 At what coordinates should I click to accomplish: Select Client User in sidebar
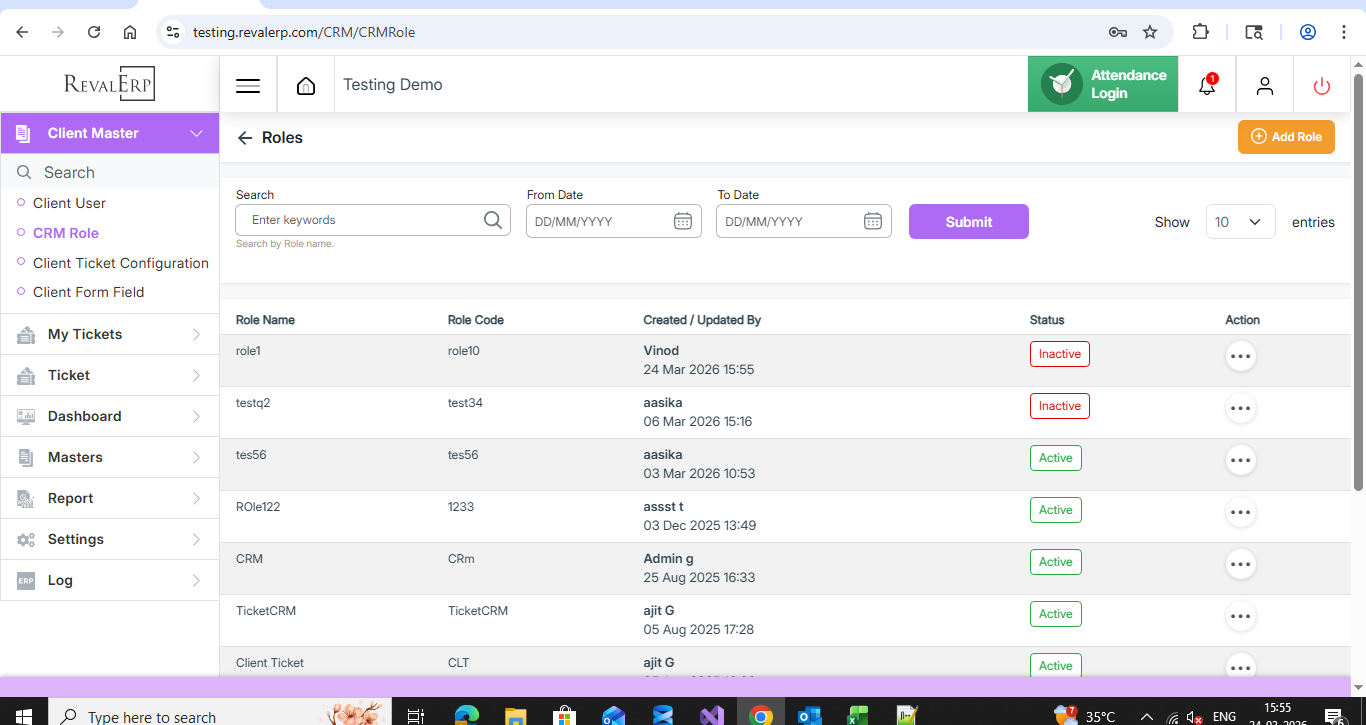tap(69, 203)
